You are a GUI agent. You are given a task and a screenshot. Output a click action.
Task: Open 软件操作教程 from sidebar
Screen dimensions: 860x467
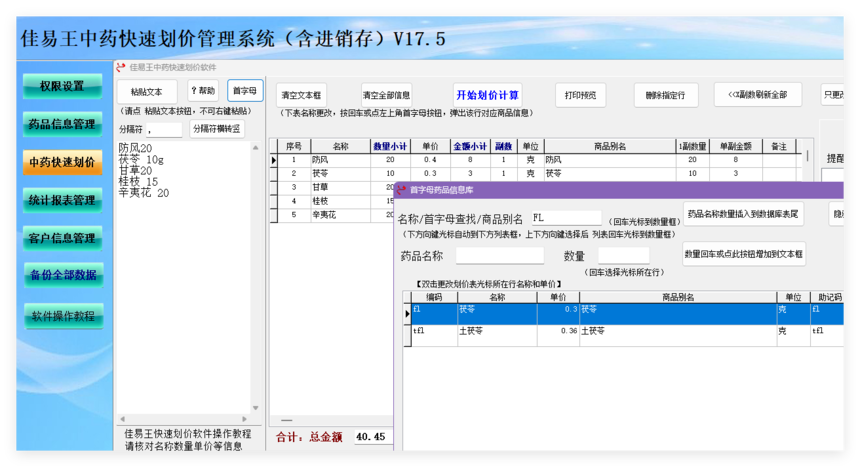63,316
